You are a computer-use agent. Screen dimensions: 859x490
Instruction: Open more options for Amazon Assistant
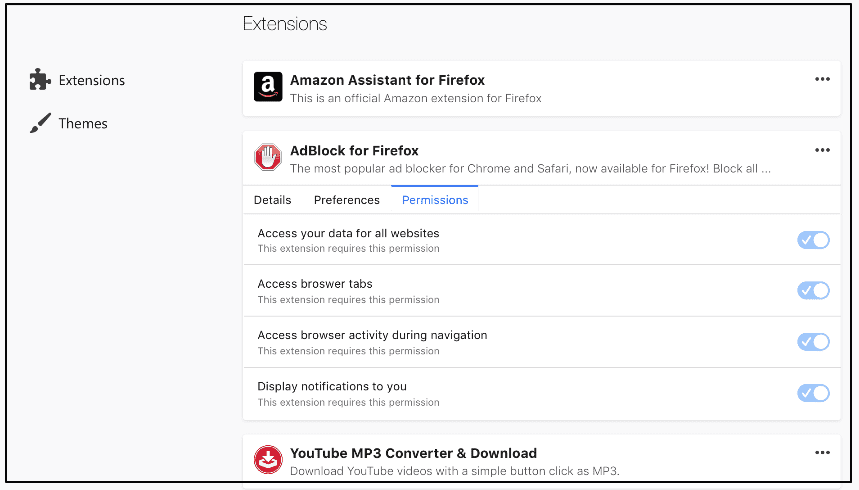point(822,79)
